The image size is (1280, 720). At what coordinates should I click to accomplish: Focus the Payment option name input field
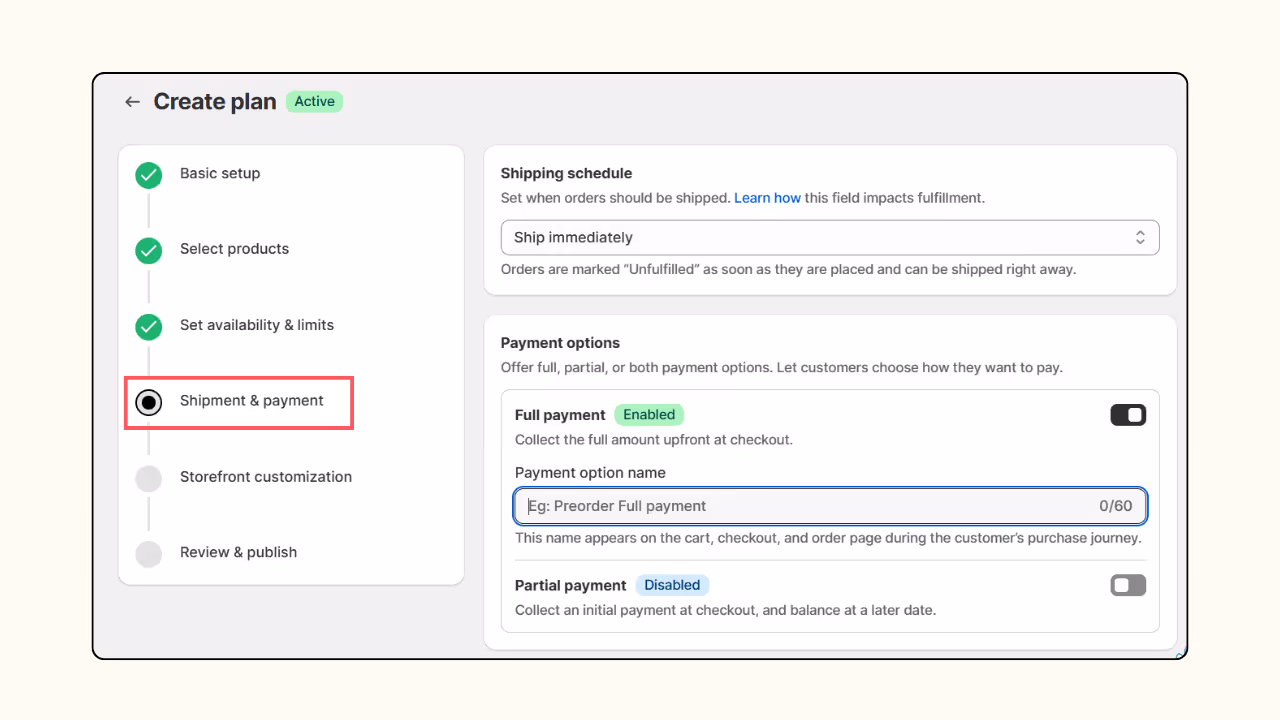tap(830, 506)
